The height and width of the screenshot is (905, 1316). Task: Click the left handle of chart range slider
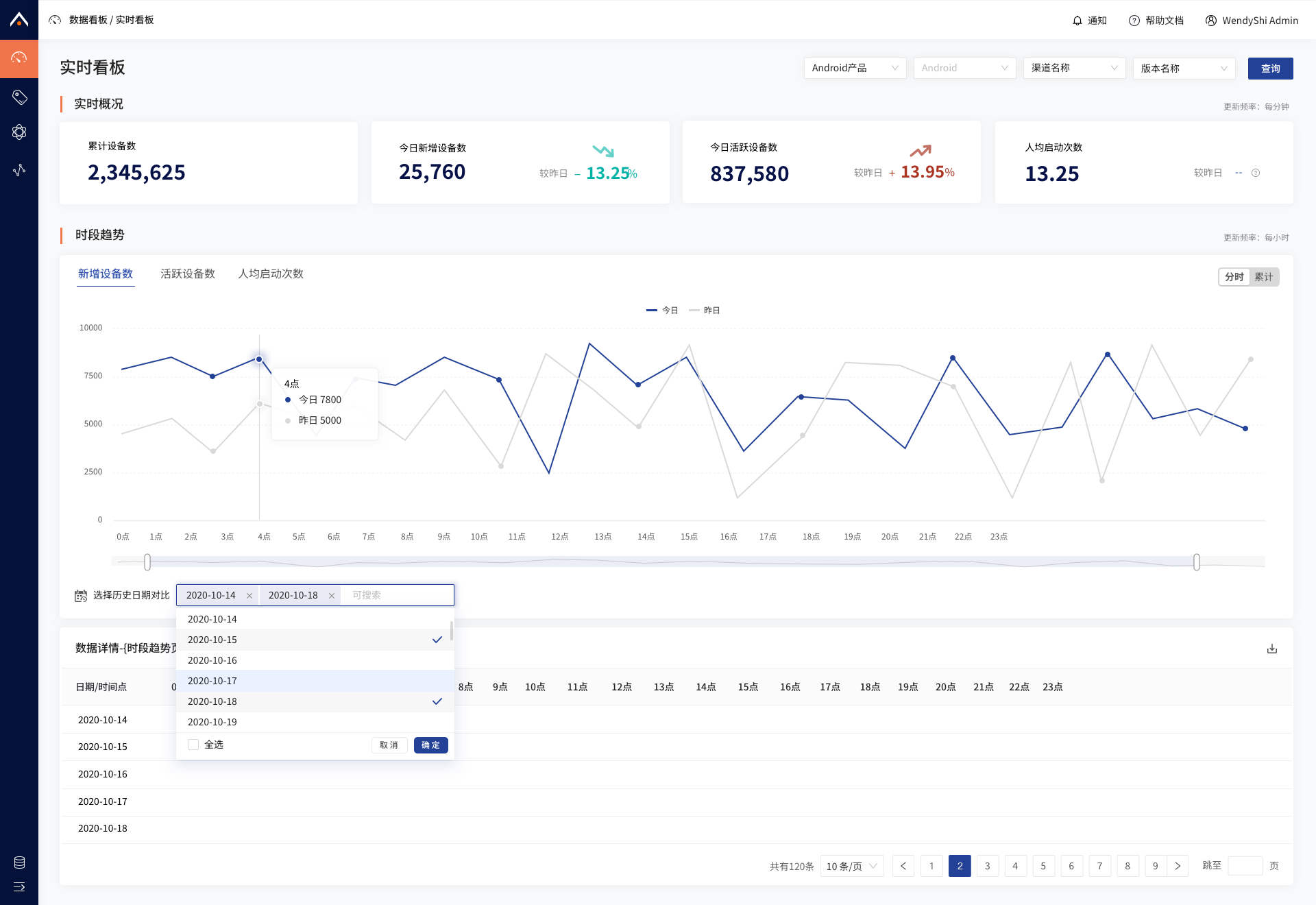coord(147,562)
